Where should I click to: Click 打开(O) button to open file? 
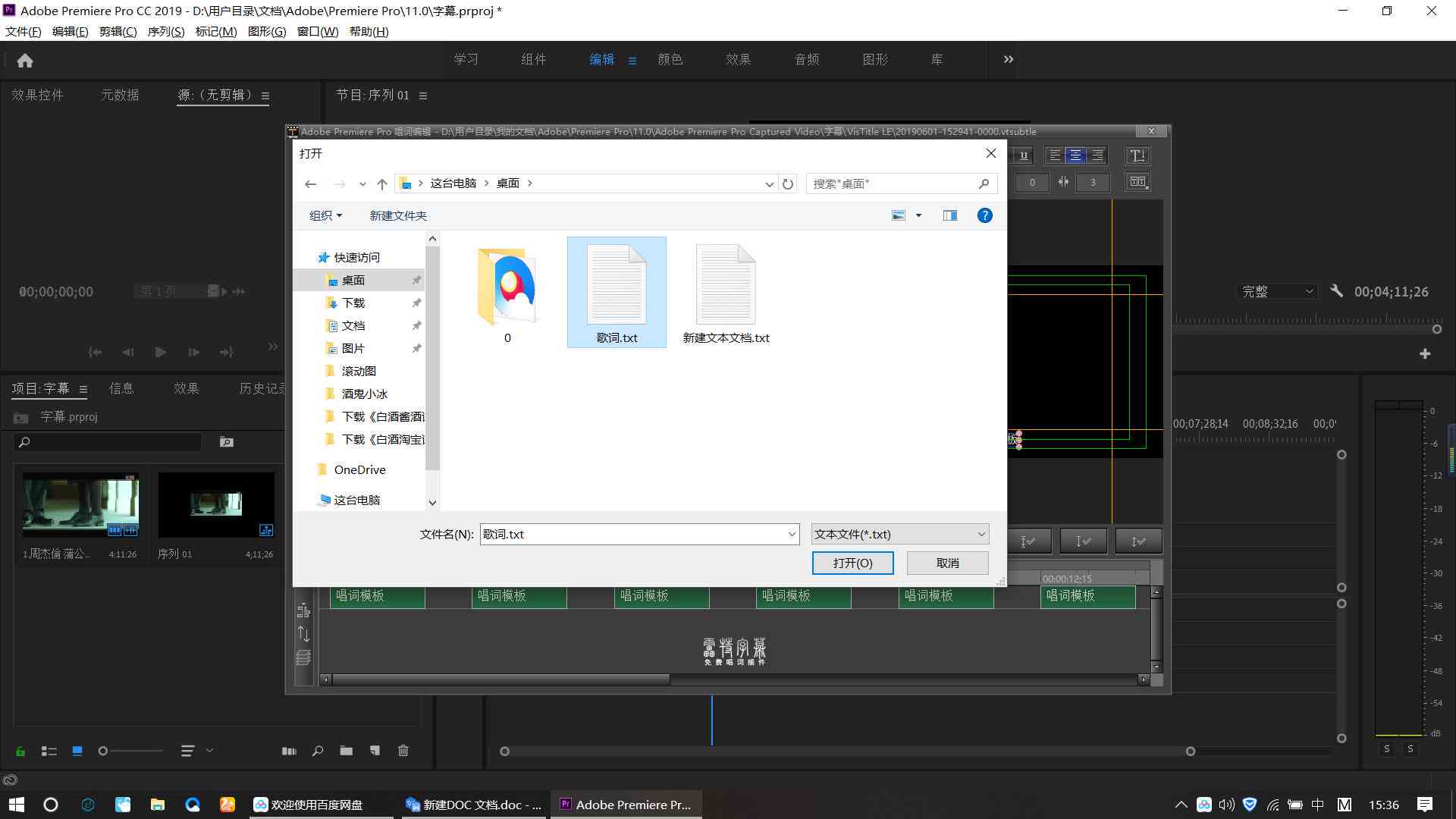click(852, 562)
